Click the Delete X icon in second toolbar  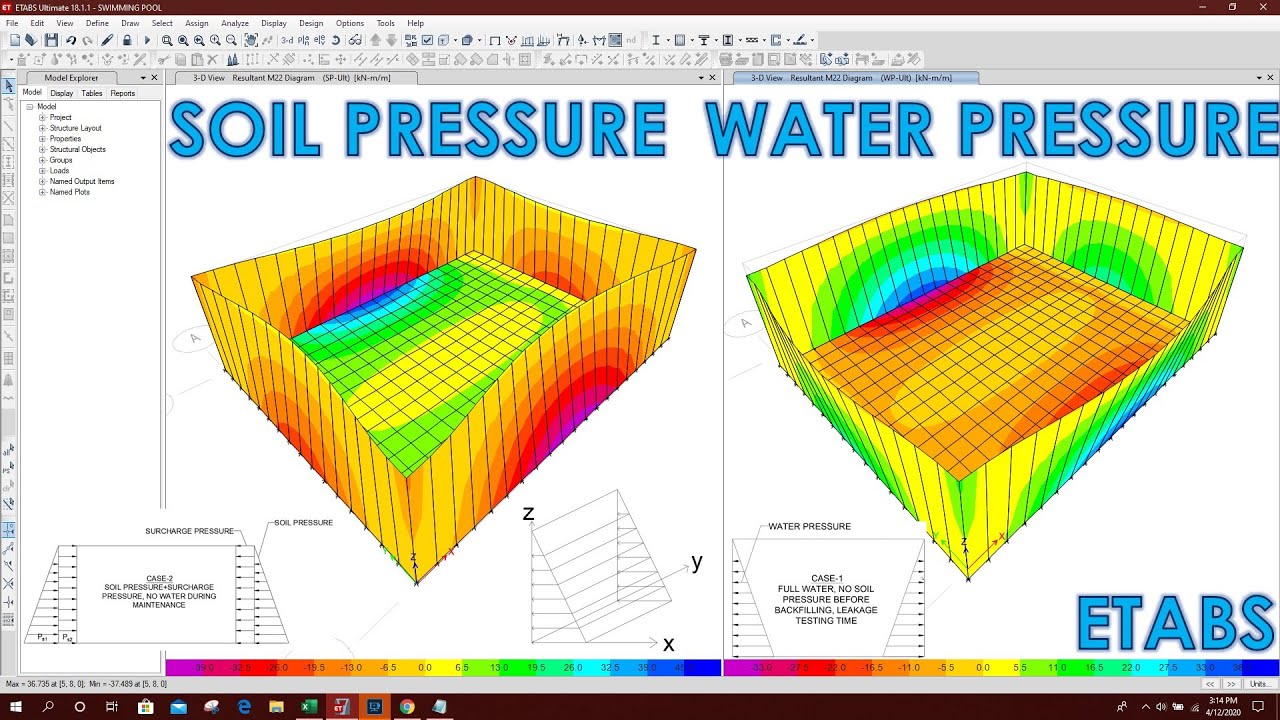212,60
